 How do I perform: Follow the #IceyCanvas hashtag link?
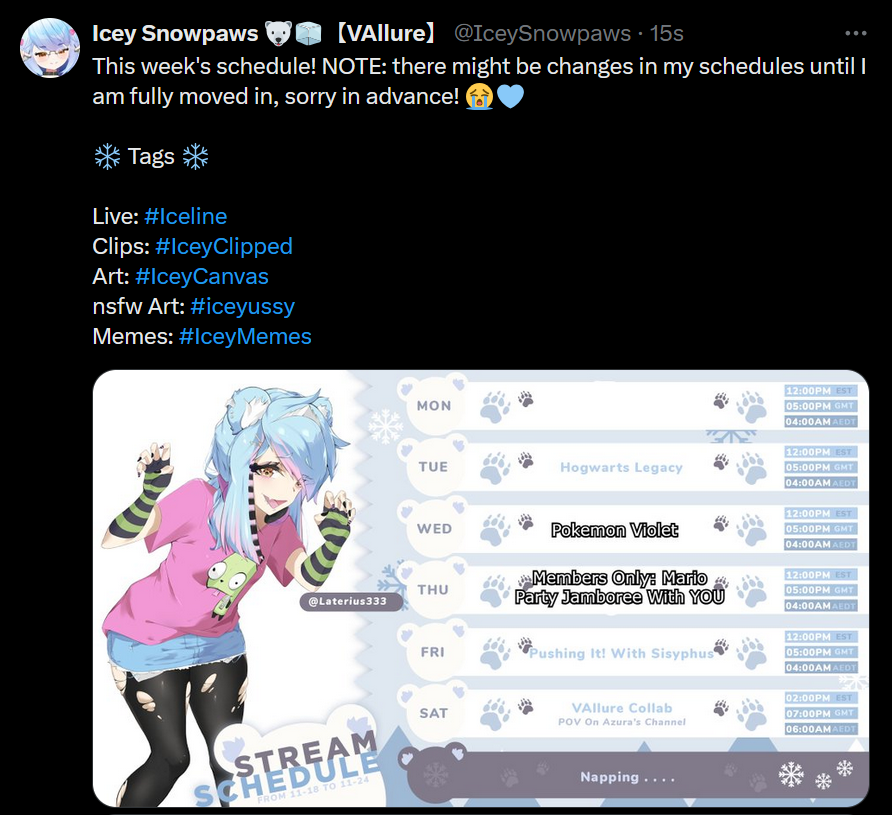202,277
